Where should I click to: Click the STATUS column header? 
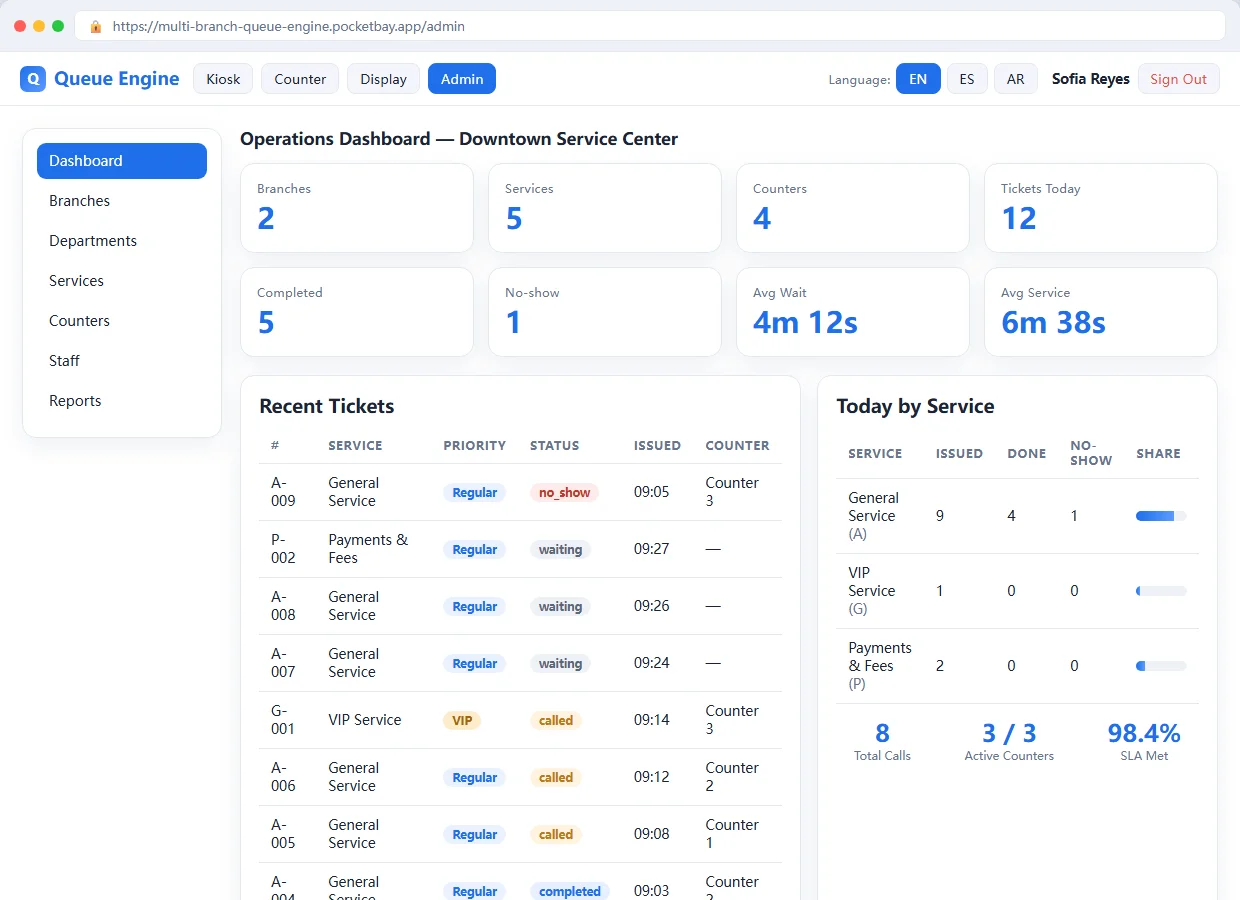click(554, 446)
